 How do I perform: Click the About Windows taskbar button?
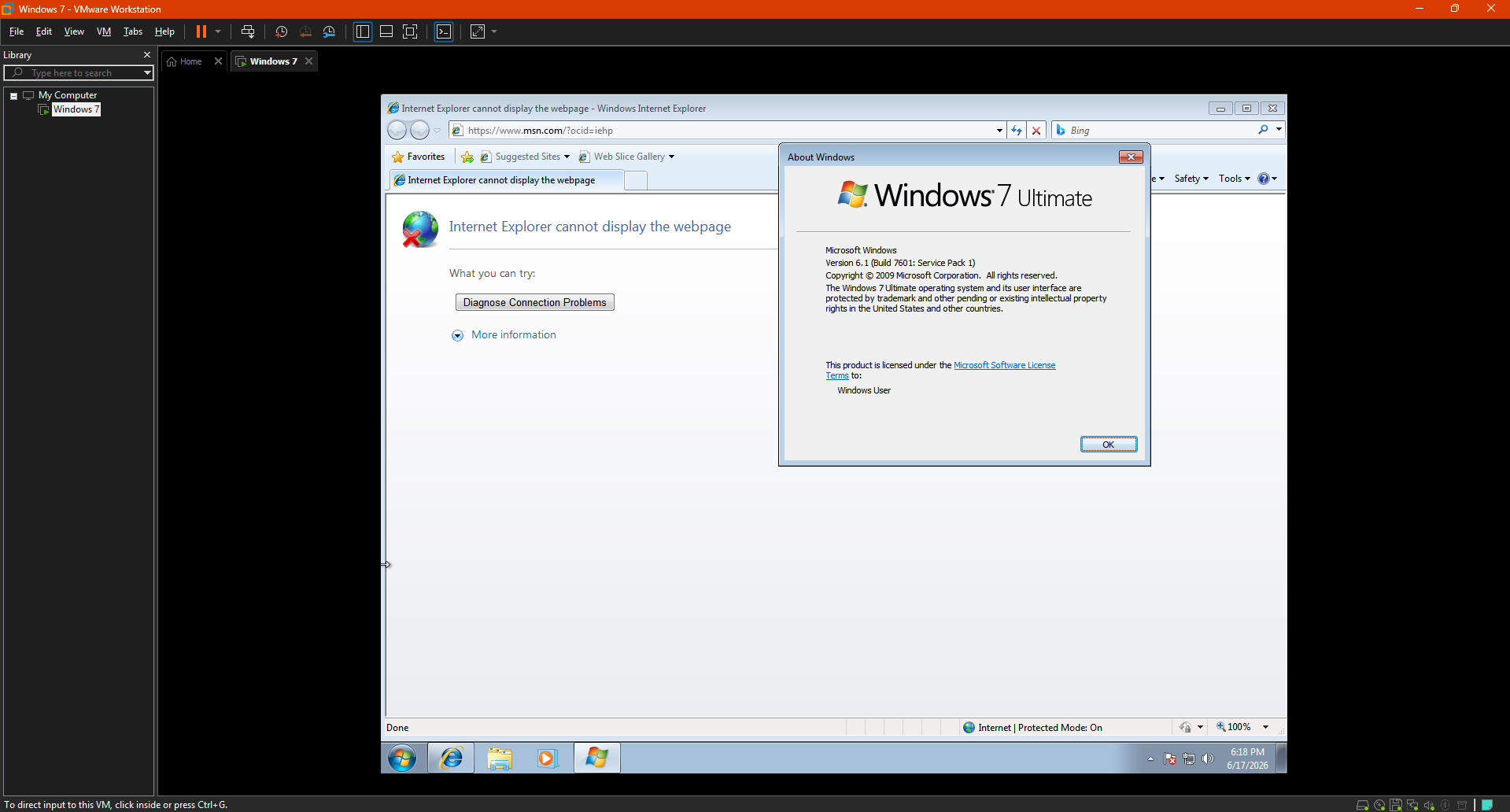(x=597, y=758)
